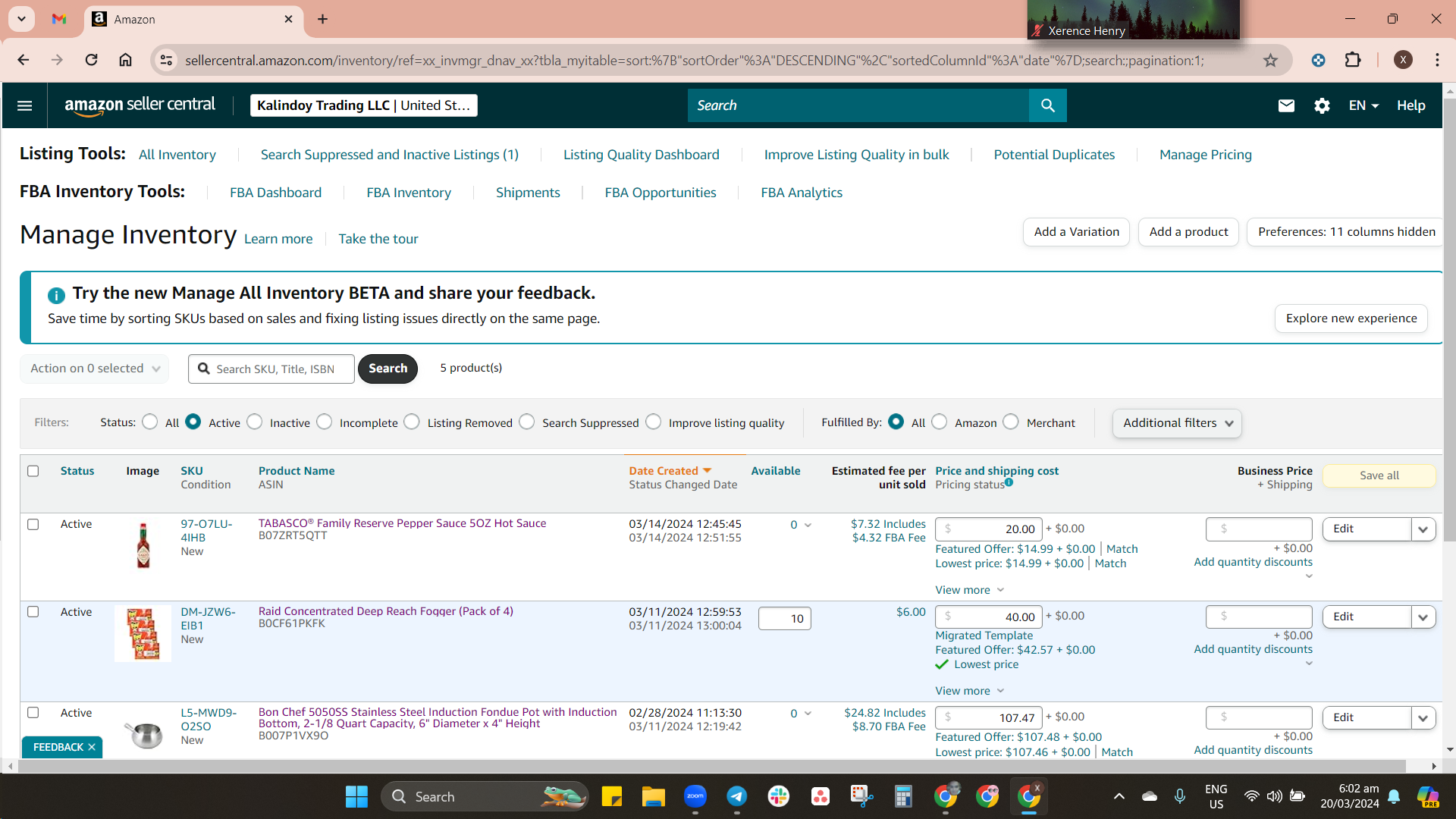Tick the select-all checkbox in the table header
Viewport: 1456px width, 819px height.
pyautogui.click(x=33, y=471)
